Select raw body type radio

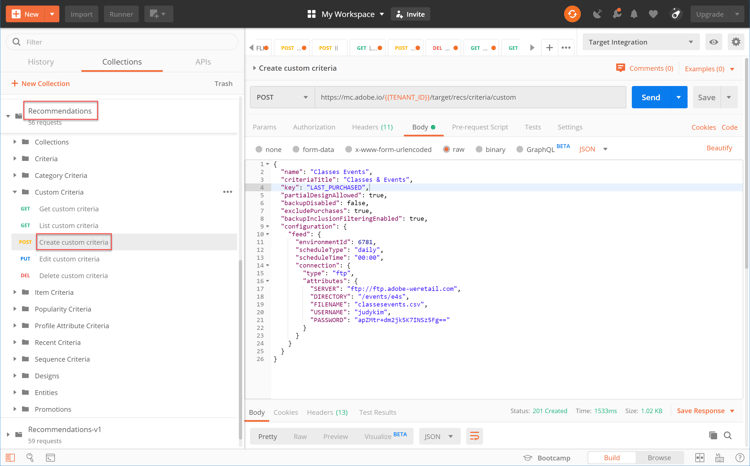point(446,149)
